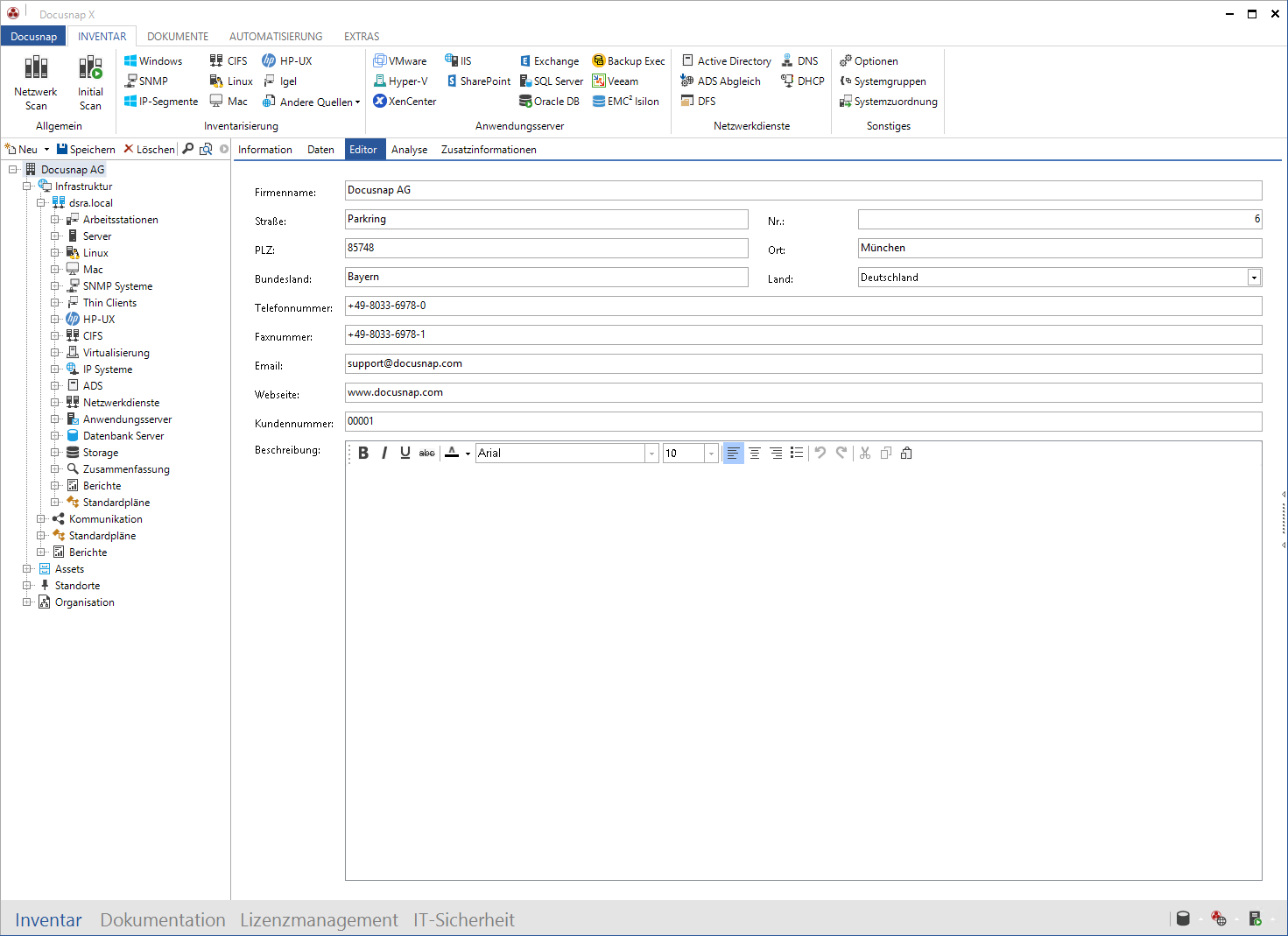Open the Zusatzinformationen tab
Screen dimensions: 1288x936
point(489,150)
